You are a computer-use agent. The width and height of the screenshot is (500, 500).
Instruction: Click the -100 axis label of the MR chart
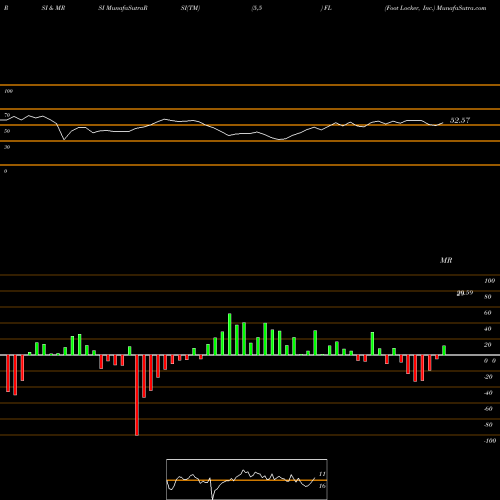click(490, 441)
